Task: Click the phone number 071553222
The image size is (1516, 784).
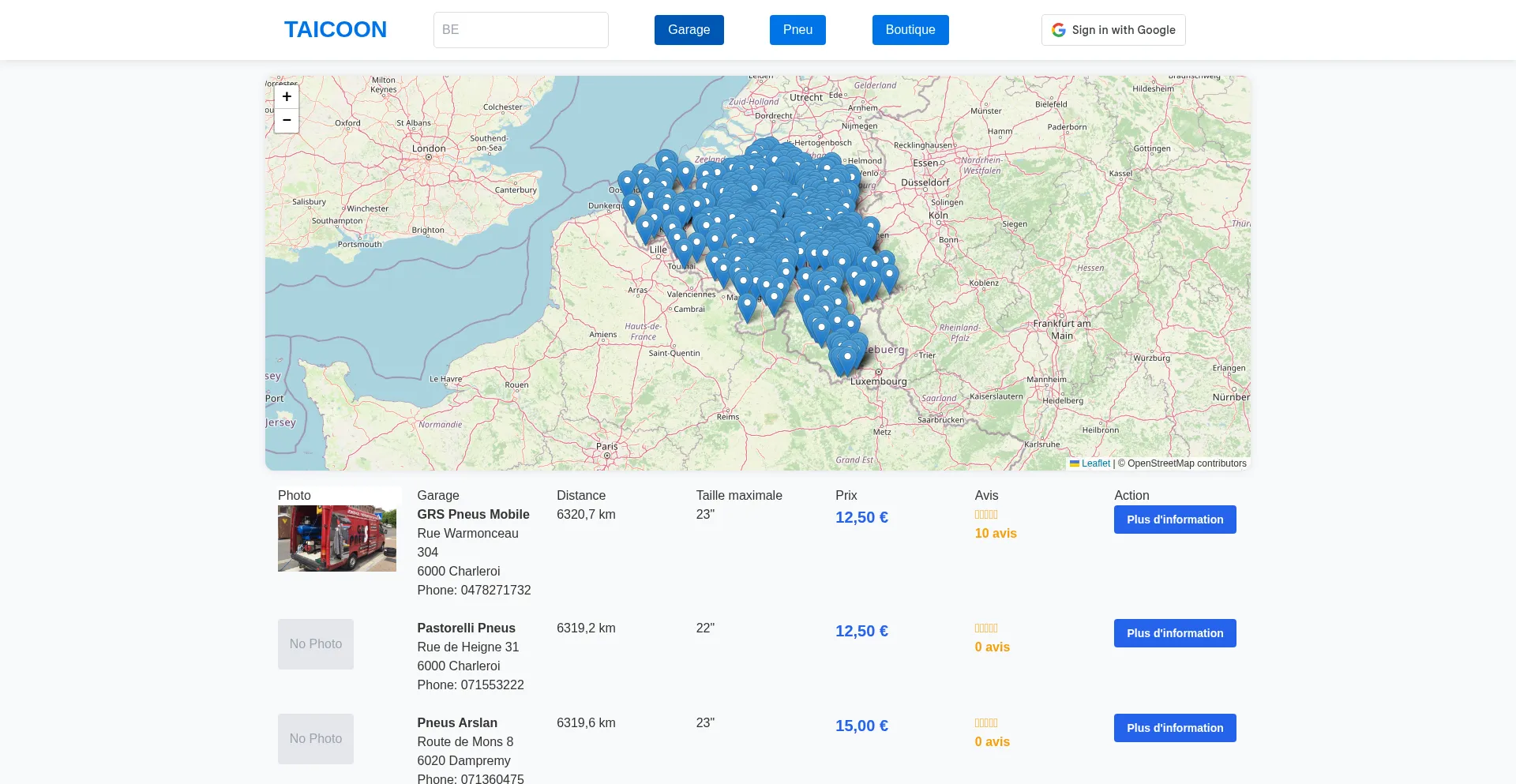Action: (x=492, y=685)
